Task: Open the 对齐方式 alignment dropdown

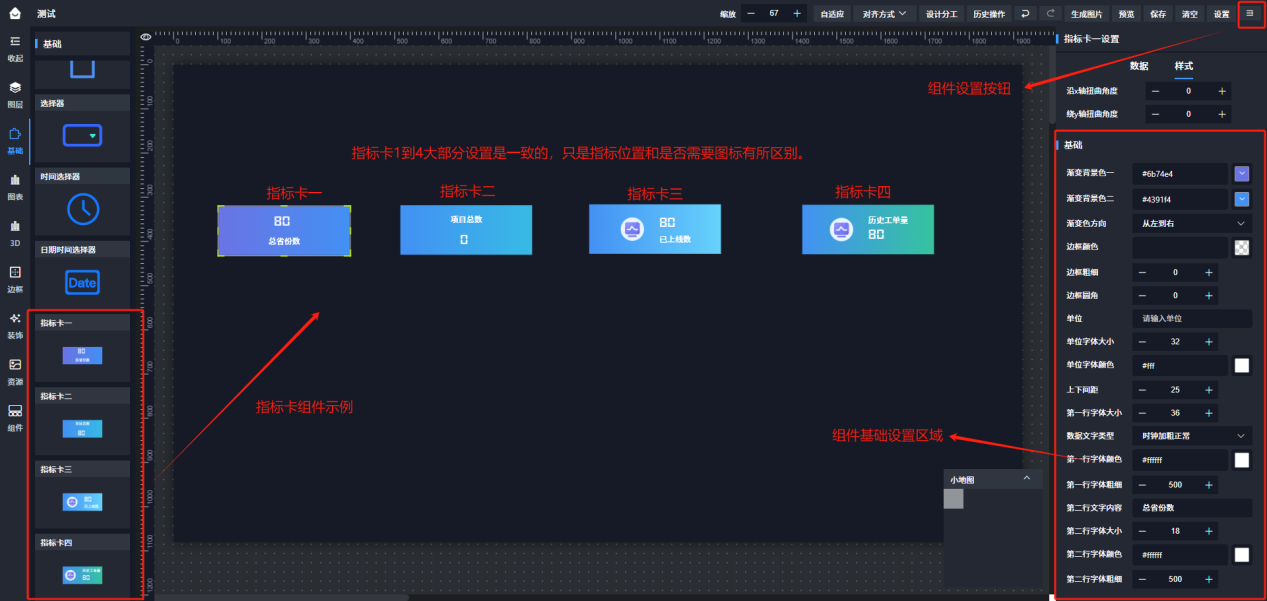Action: click(886, 14)
